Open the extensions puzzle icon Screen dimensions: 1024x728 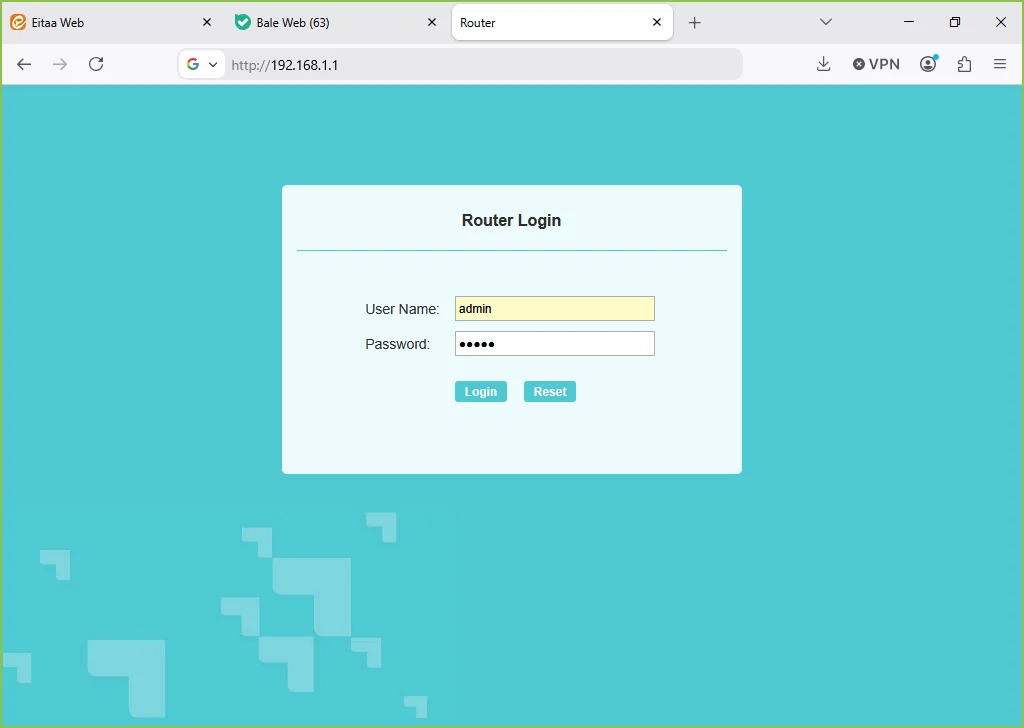point(965,64)
